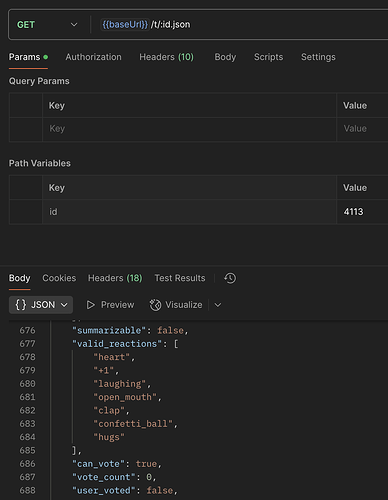Expand the Visualize options chevron

tap(218, 305)
